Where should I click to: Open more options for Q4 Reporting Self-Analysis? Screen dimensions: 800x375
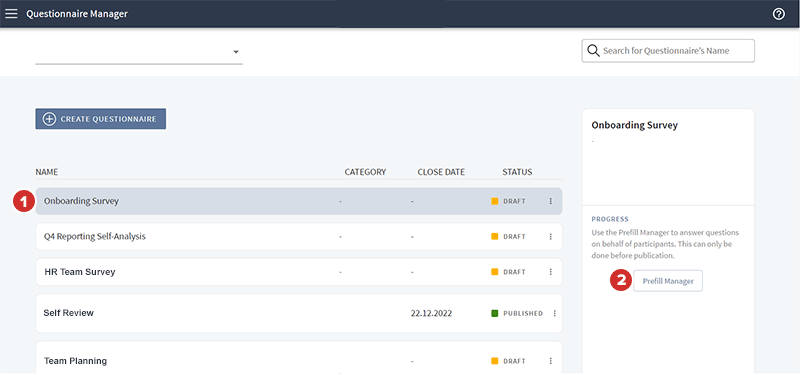(551, 237)
